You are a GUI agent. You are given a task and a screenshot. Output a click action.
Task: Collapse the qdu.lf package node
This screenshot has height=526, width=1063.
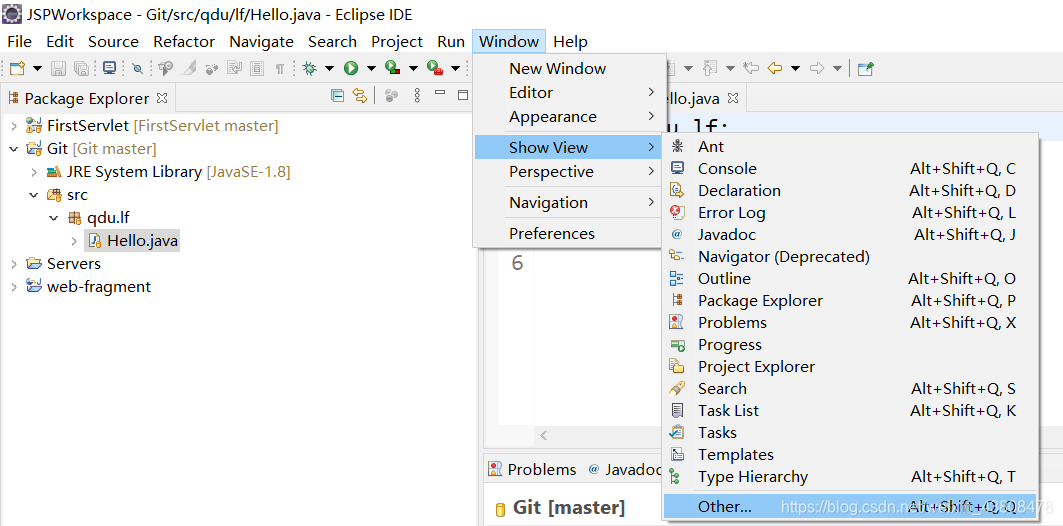pos(54,218)
